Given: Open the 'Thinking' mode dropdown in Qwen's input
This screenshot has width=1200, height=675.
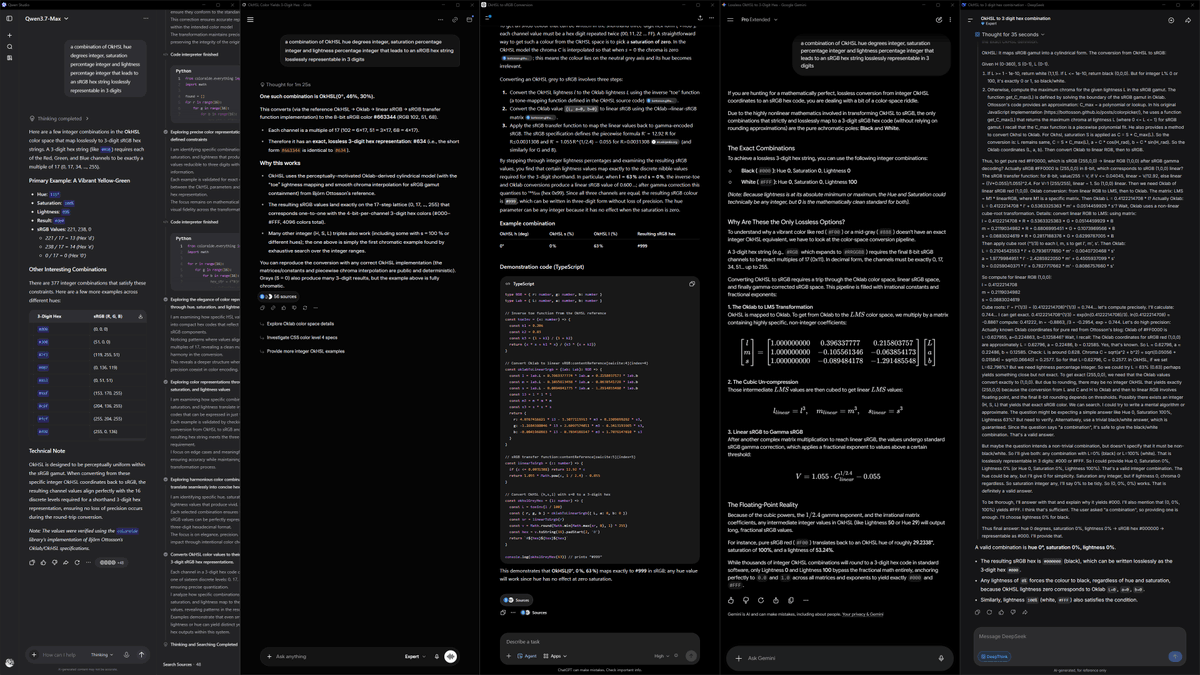Looking at the screenshot, I should coord(103,655).
